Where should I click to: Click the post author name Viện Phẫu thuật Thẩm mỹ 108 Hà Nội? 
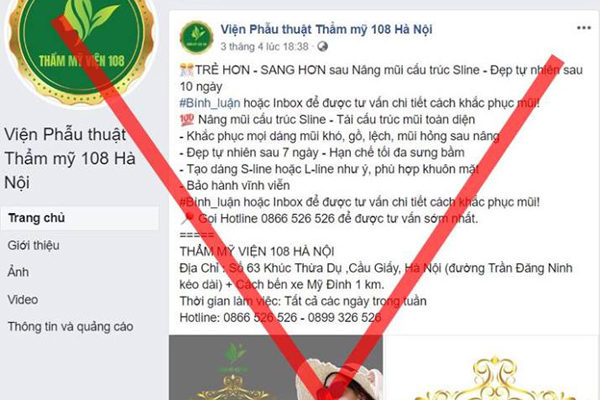click(326, 29)
